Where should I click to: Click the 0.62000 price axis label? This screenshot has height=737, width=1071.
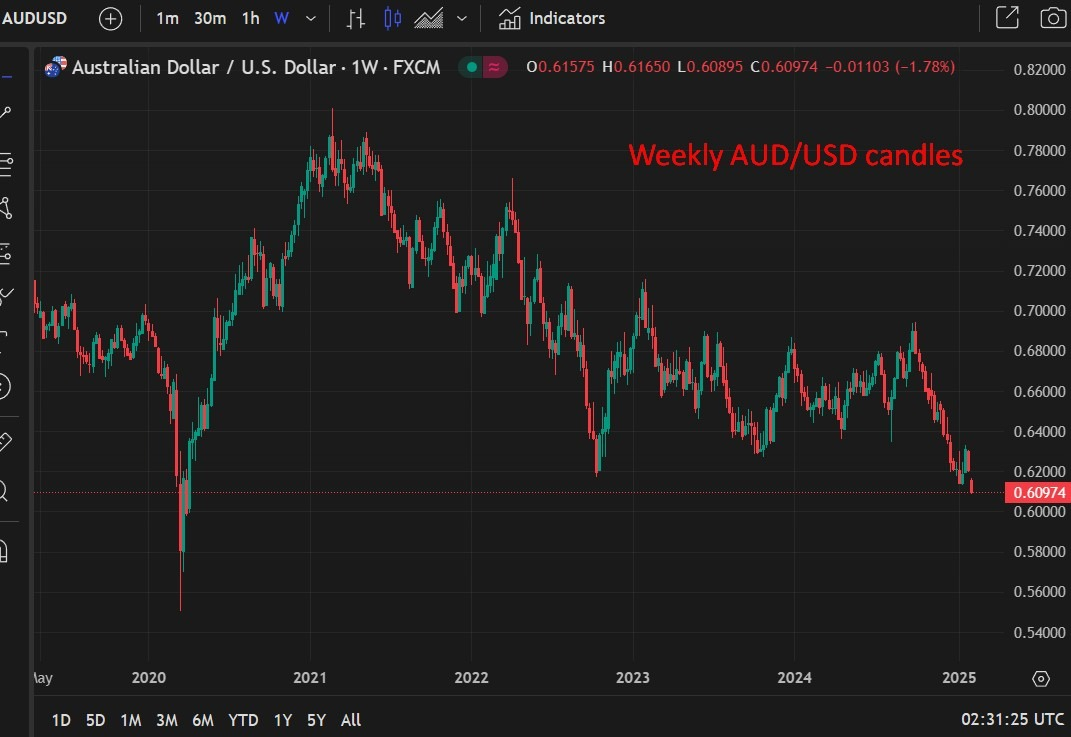[1039, 471]
